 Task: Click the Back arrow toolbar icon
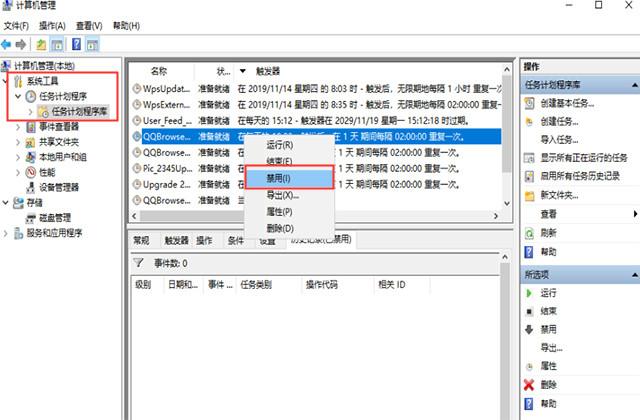[6, 44]
